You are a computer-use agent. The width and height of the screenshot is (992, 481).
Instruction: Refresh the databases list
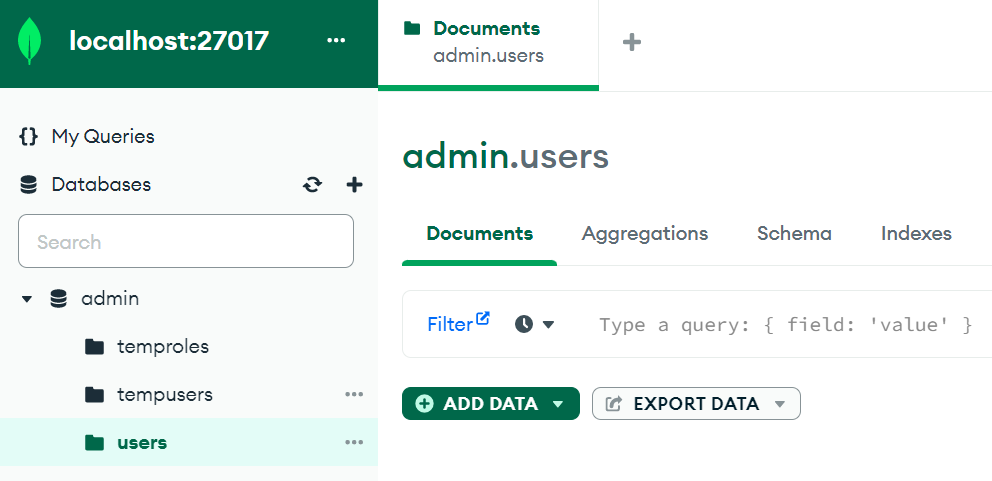tap(313, 185)
